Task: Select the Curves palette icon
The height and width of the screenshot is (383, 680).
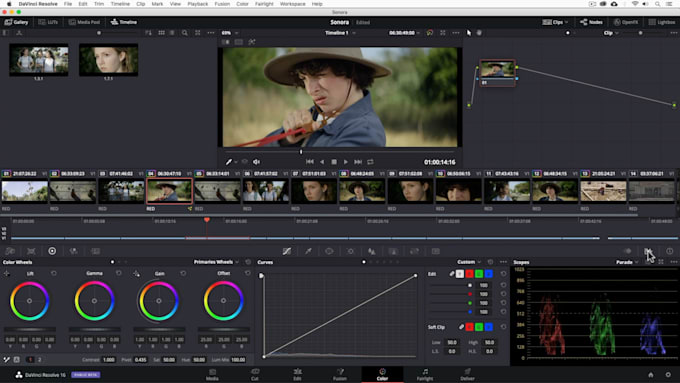Action: point(287,251)
